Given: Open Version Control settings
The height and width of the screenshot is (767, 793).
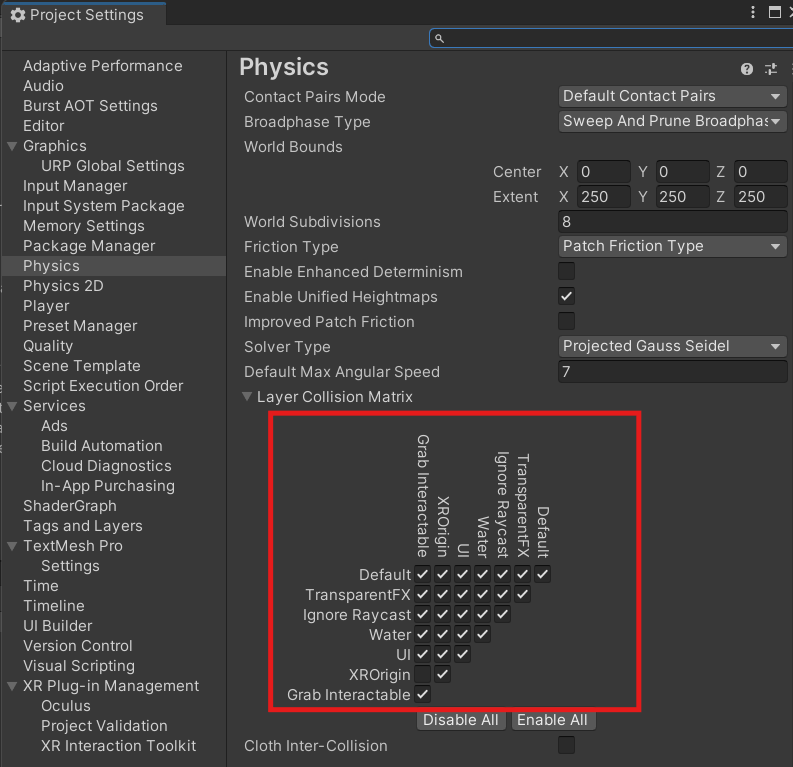Looking at the screenshot, I should (x=78, y=646).
